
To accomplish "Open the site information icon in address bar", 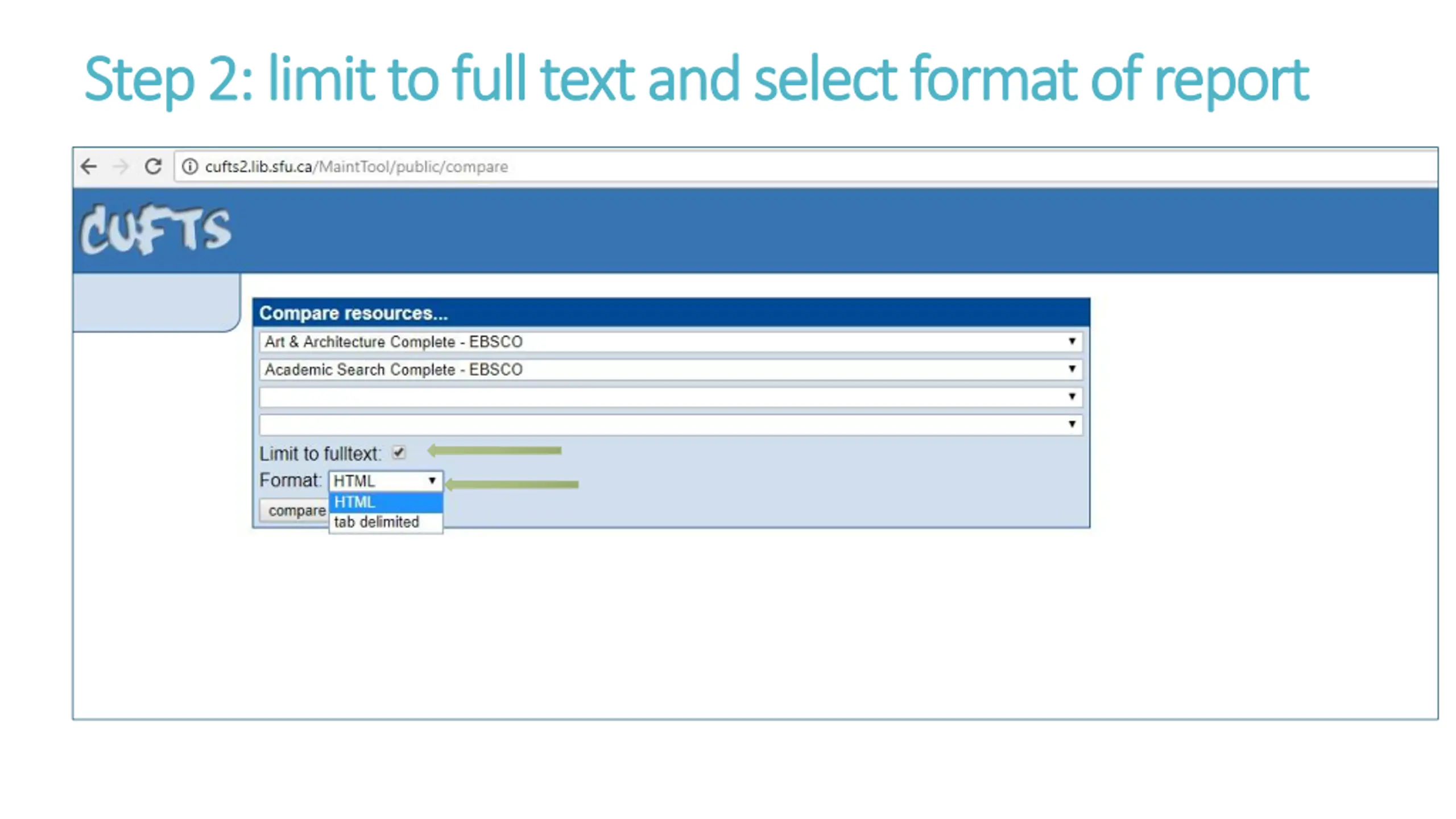I will 190,167.
